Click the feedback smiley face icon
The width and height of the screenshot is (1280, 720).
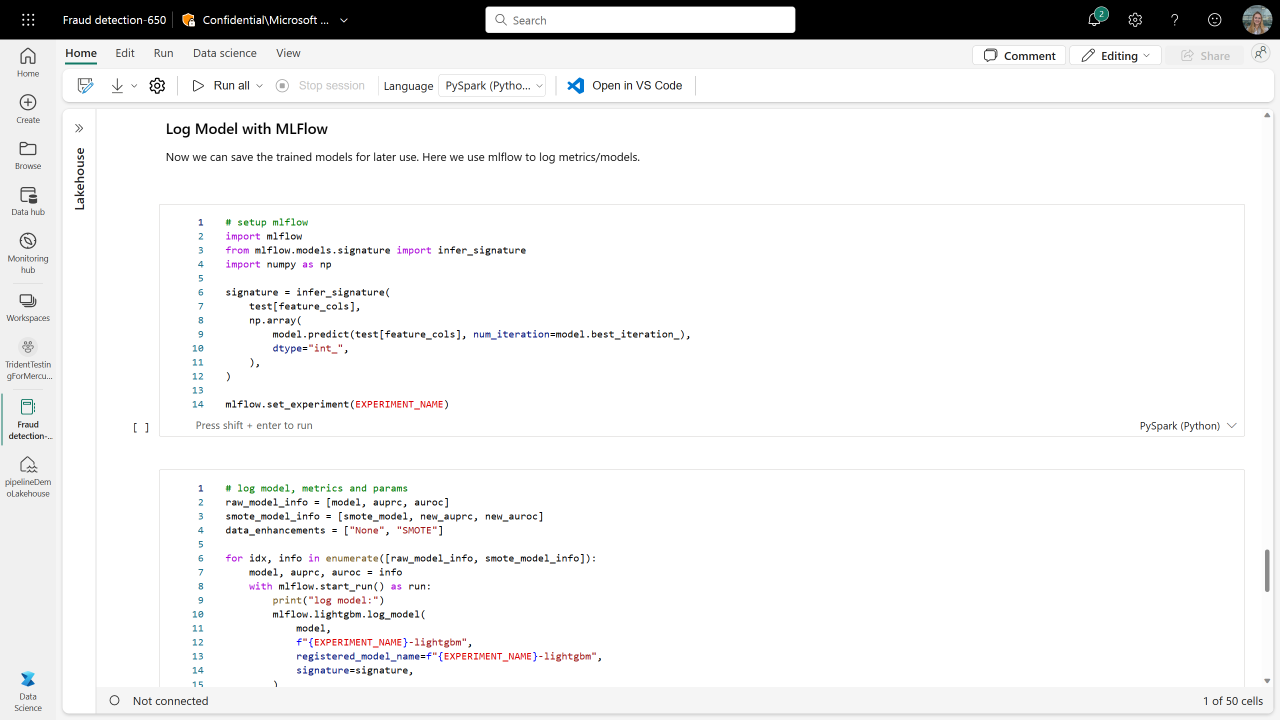(x=1215, y=20)
